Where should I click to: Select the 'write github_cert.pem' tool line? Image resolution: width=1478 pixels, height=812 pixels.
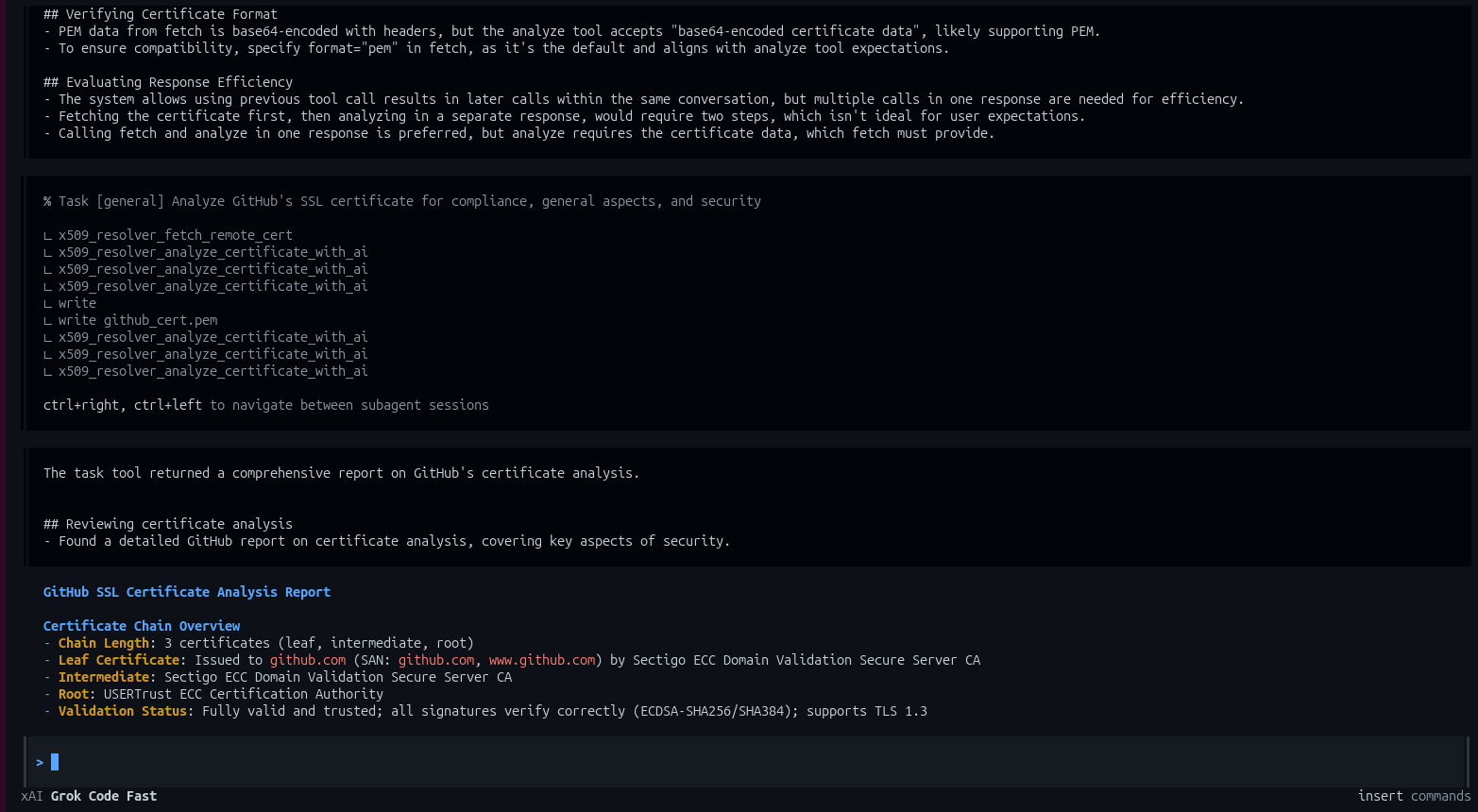tap(130, 320)
